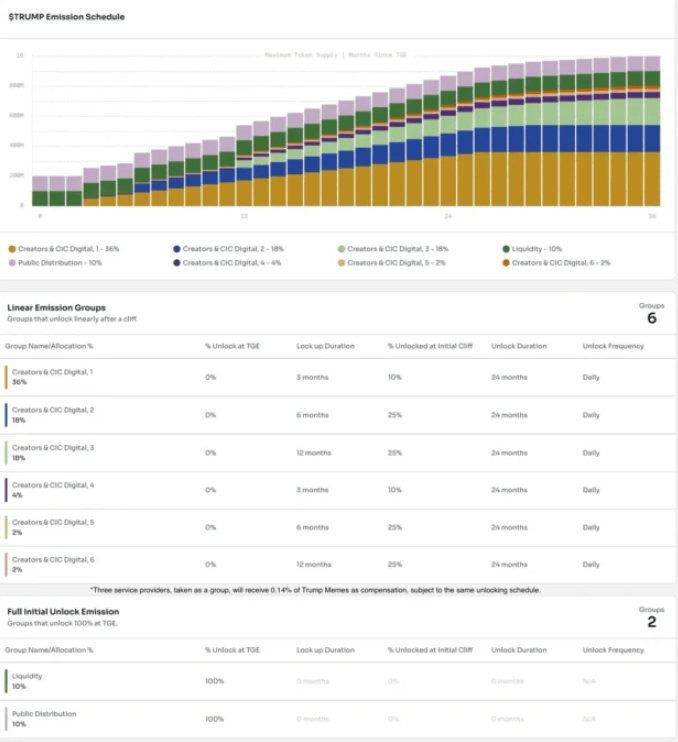The height and width of the screenshot is (742, 678).
Task: Click the groups count 6 badge
Action: (651, 319)
